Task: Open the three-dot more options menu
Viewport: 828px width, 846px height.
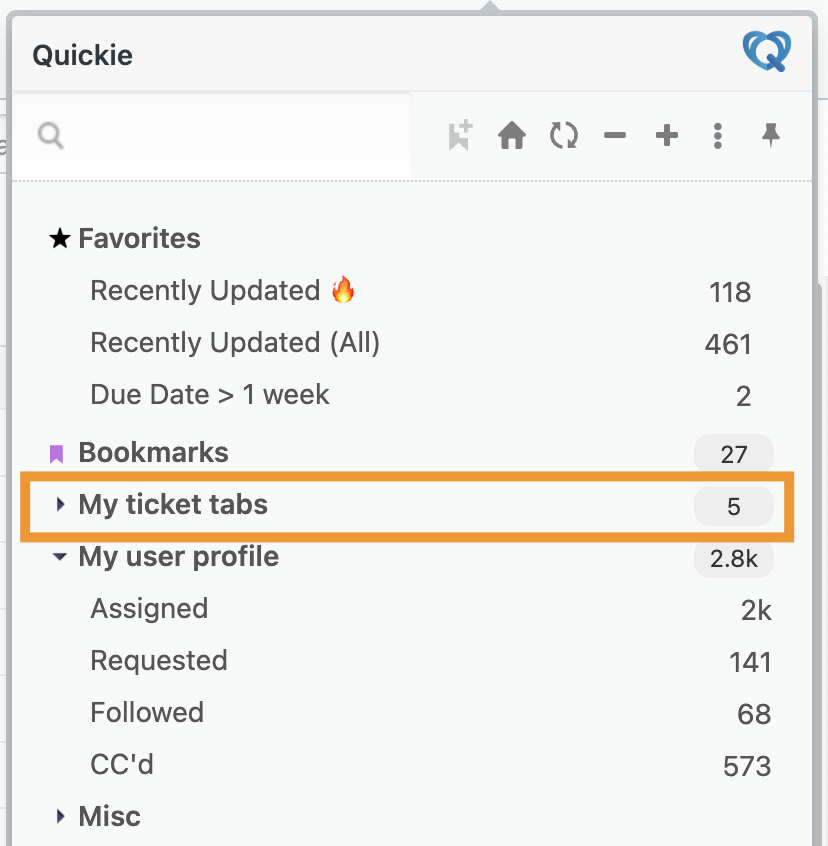Action: coord(717,135)
